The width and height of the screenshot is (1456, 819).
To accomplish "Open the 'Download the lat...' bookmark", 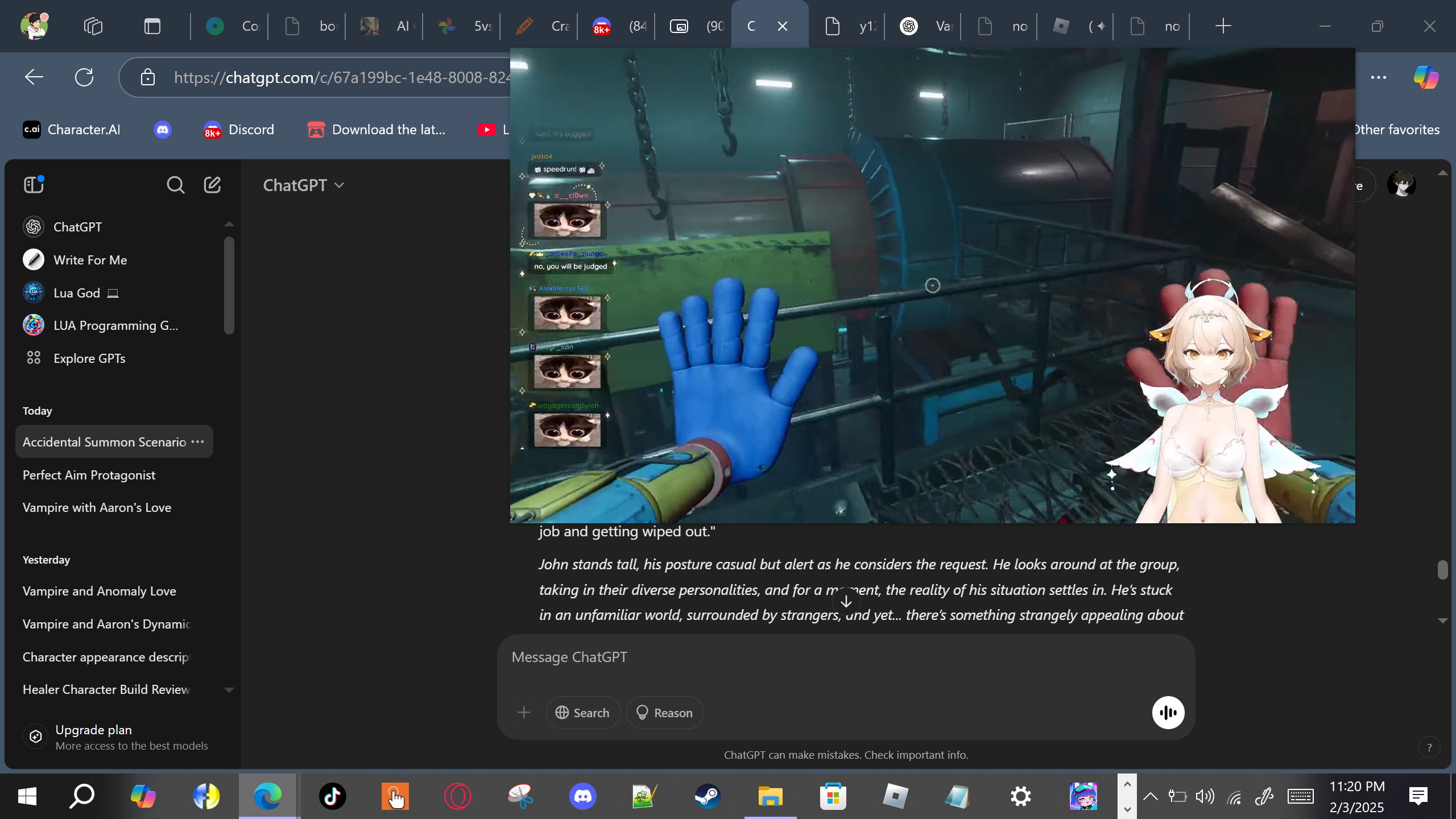I will point(377,130).
